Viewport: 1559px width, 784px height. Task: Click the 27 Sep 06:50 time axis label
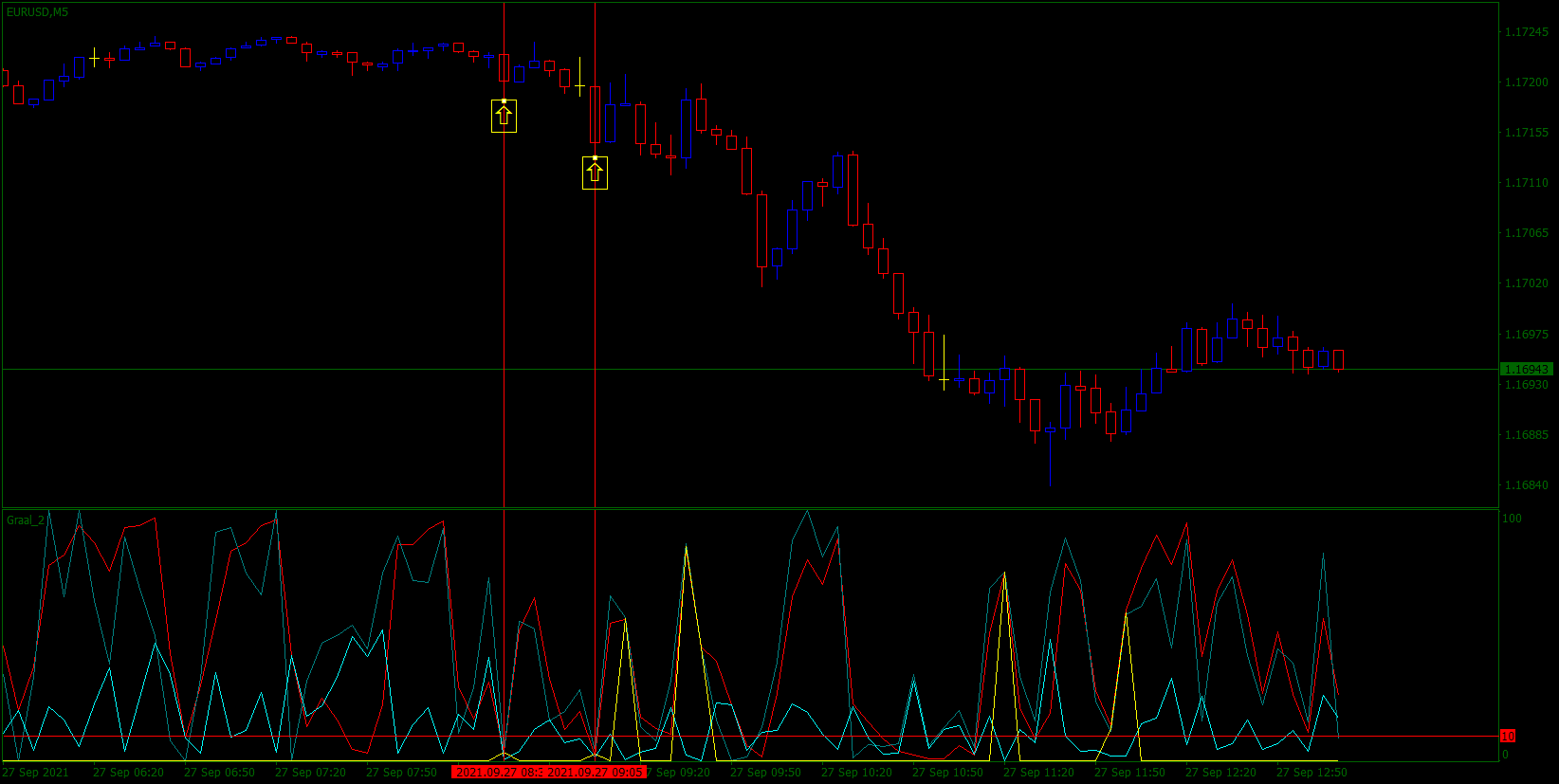[x=219, y=773]
